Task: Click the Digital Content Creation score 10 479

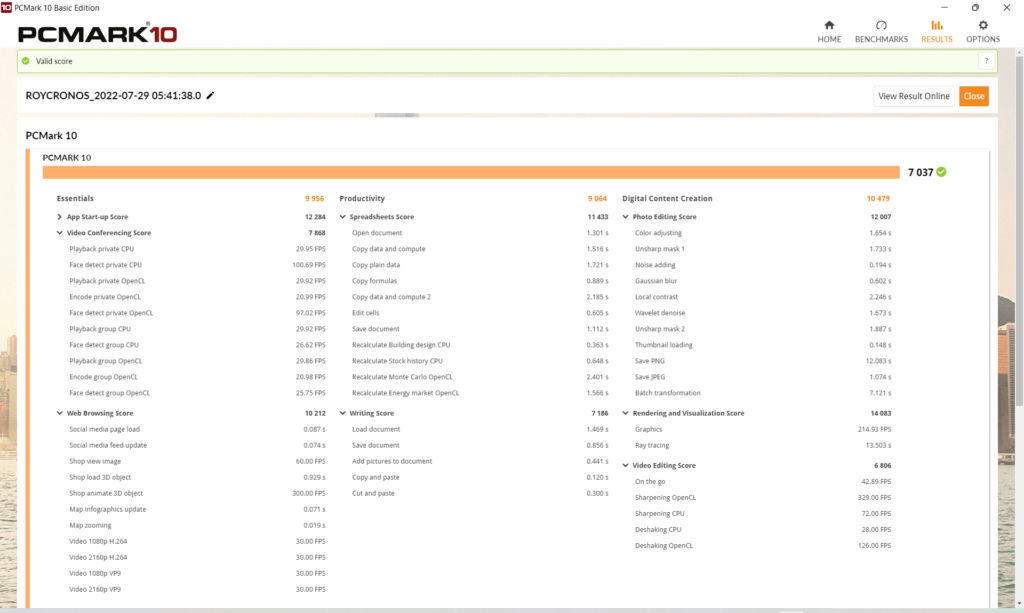Action: (878, 198)
